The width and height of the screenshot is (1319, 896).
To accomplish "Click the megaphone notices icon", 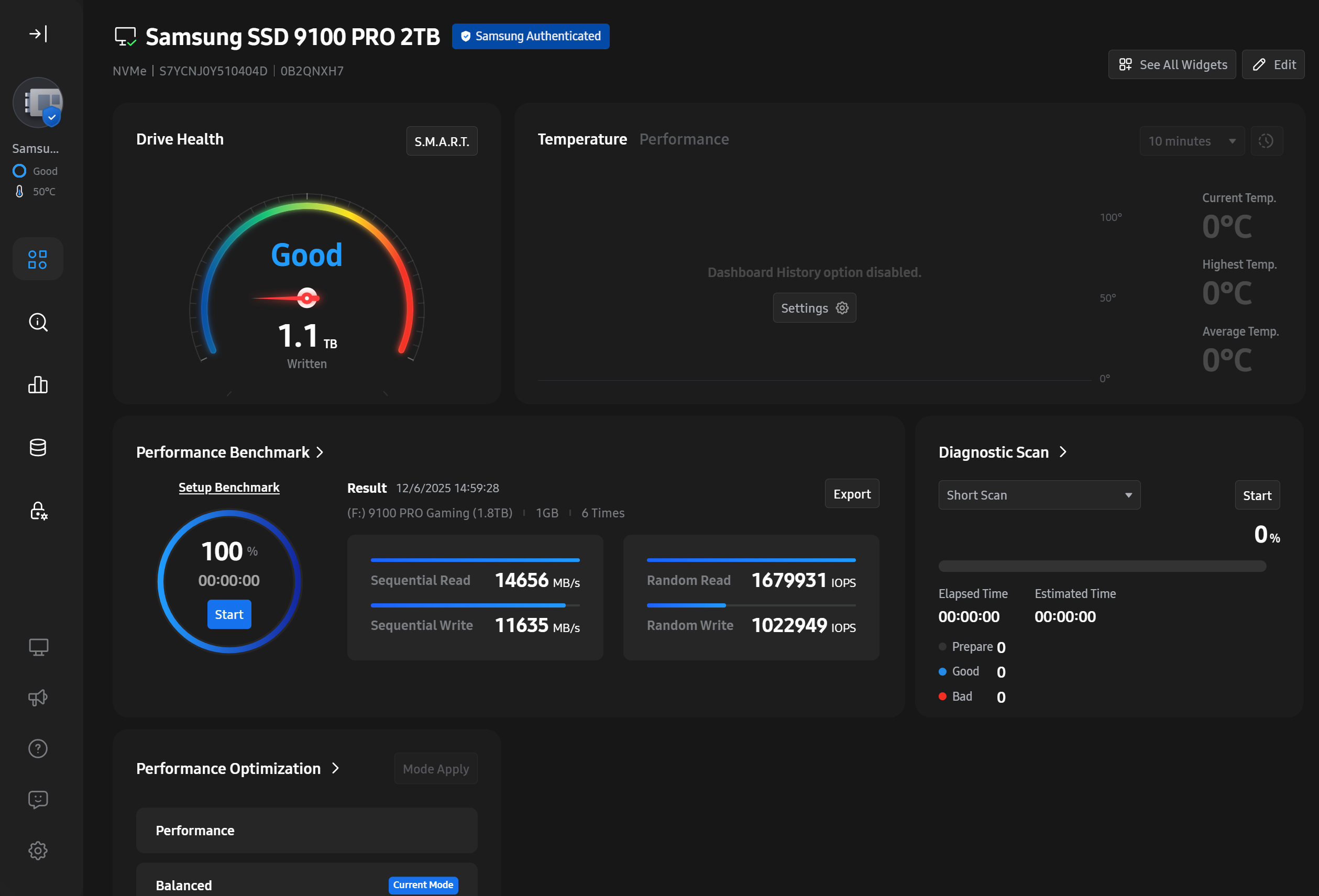I will pyautogui.click(x=38, y=698).
